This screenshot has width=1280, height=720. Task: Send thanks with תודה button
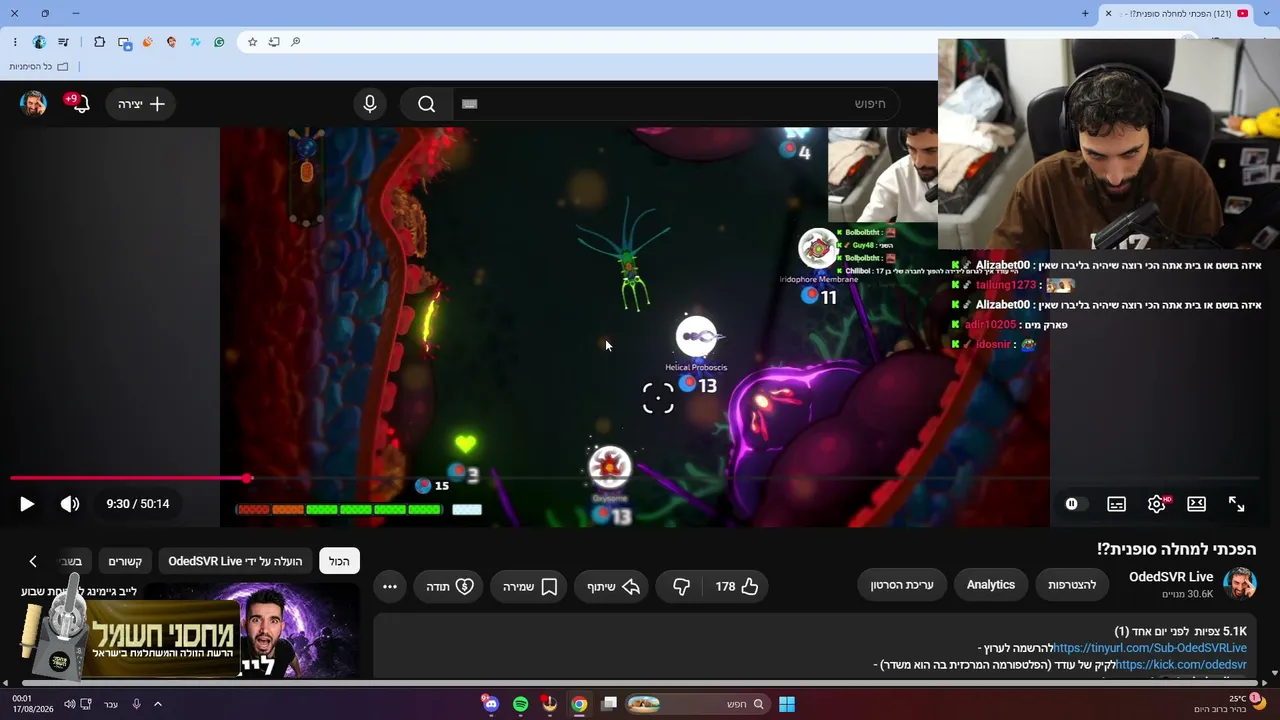point(450,587)
